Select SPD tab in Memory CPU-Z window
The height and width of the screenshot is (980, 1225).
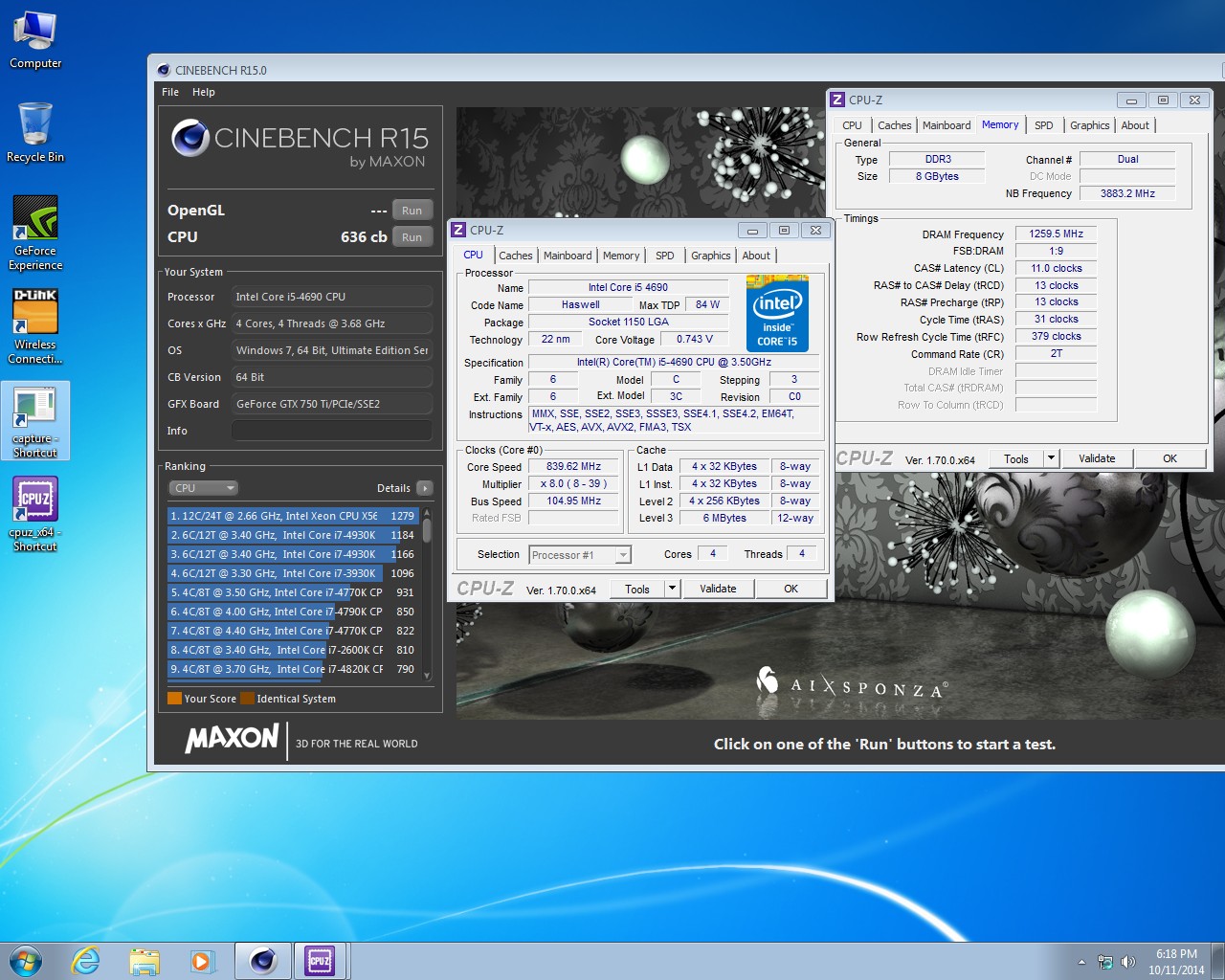[1044, 125]
